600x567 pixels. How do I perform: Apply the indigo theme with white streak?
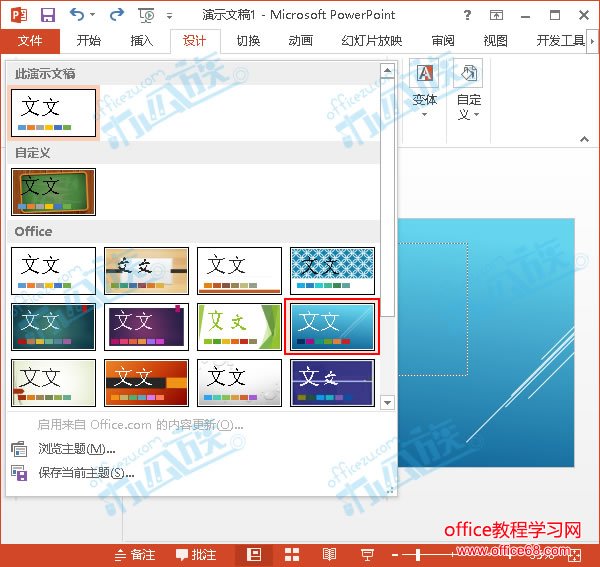click(332, 383)
